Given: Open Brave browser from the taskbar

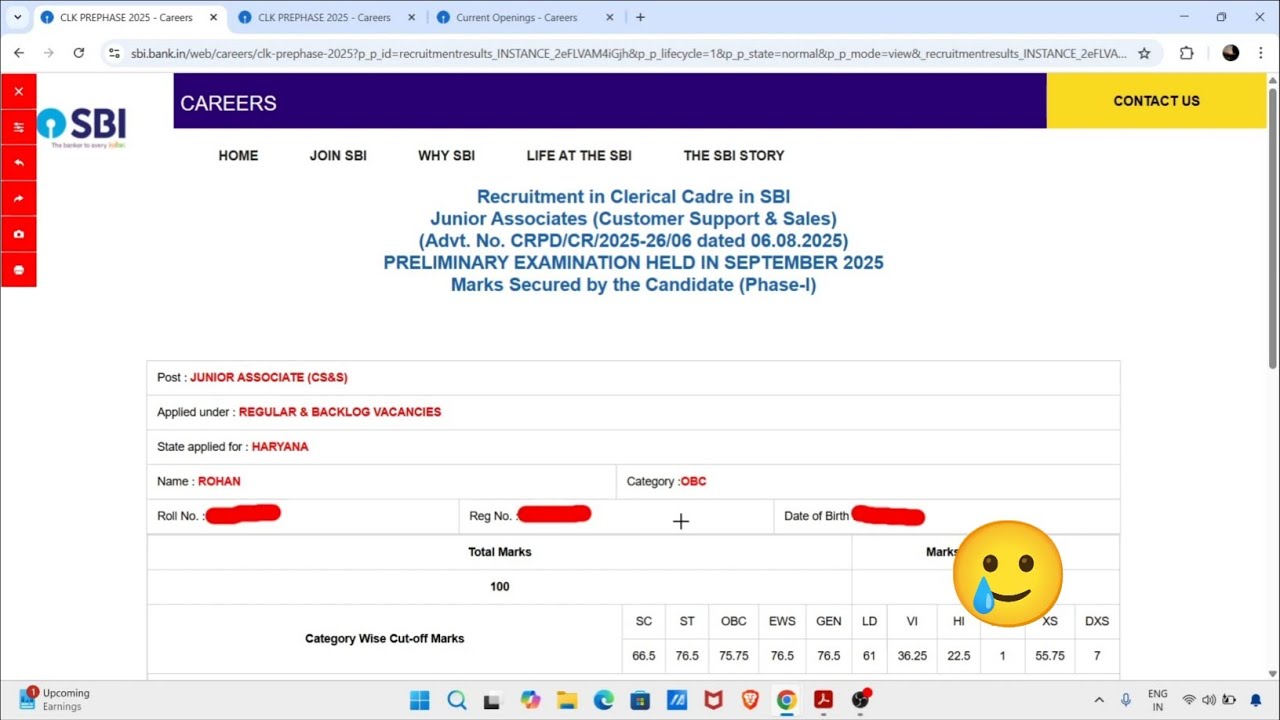Looking at the screenshot, I should click(x=750, y=700).
